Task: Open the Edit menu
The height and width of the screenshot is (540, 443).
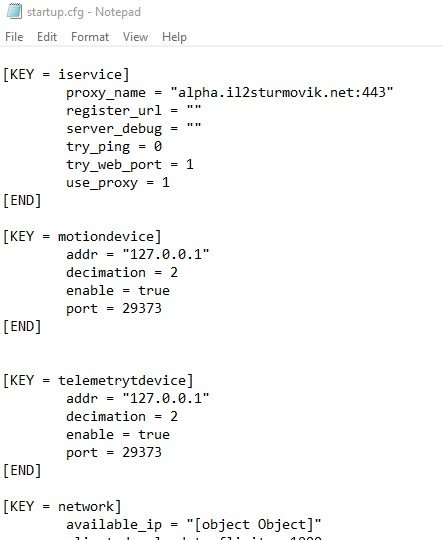Action: pyautogui.click(x=47, y=37)
